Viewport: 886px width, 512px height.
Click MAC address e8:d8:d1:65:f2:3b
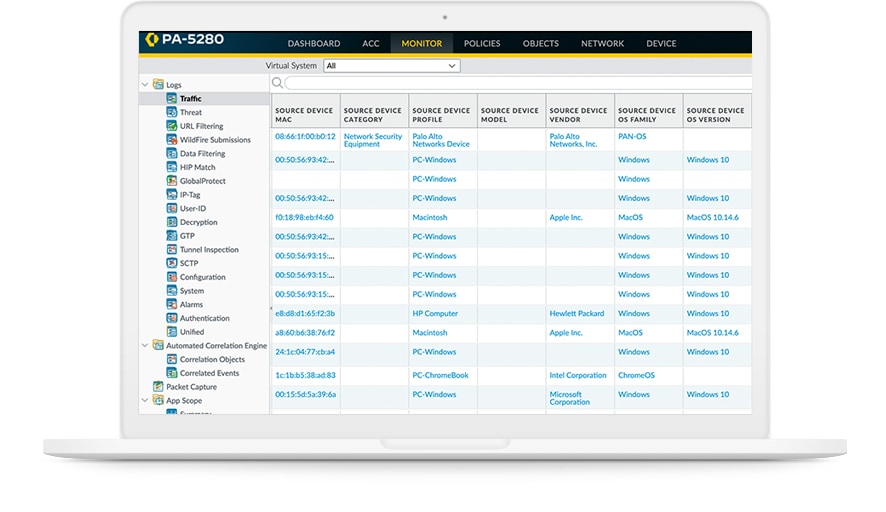[x=305, y=313]
